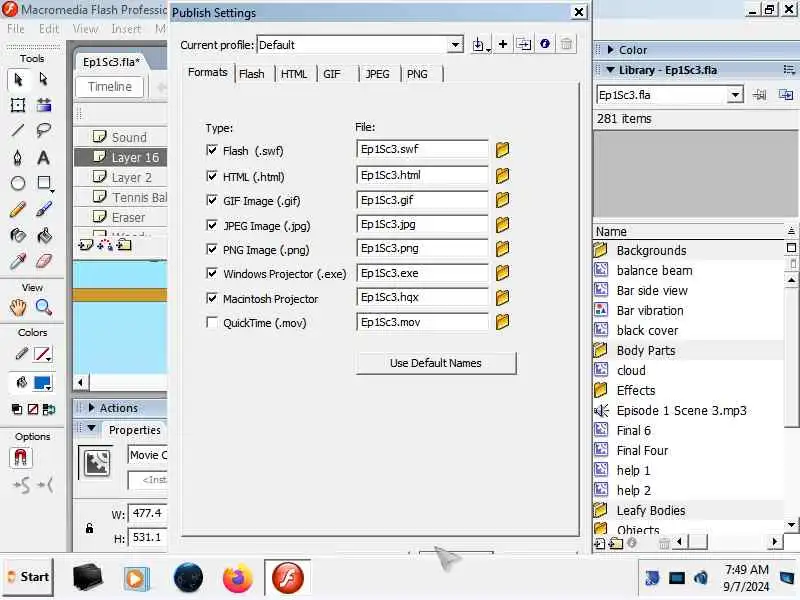Uncheck Macintosh Projector format
The height and width of the screenshot is (600, 800).
coord(212,298)
